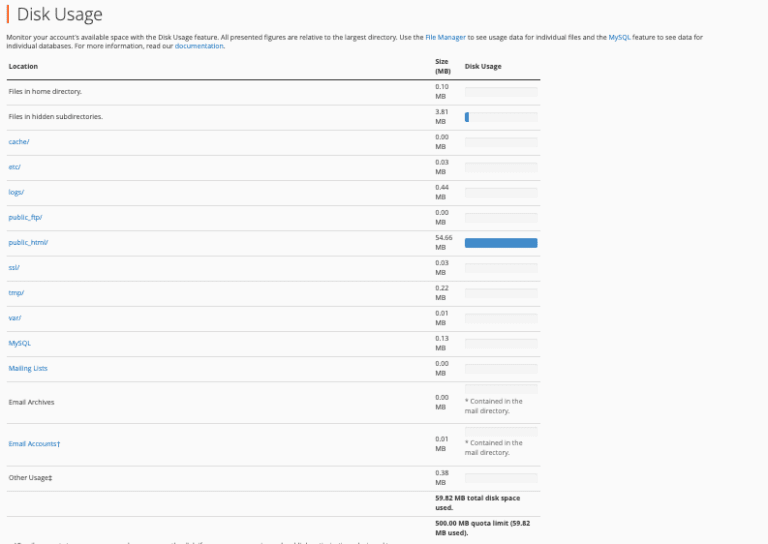
Task: Open the File Manager link
Action: 445,37
